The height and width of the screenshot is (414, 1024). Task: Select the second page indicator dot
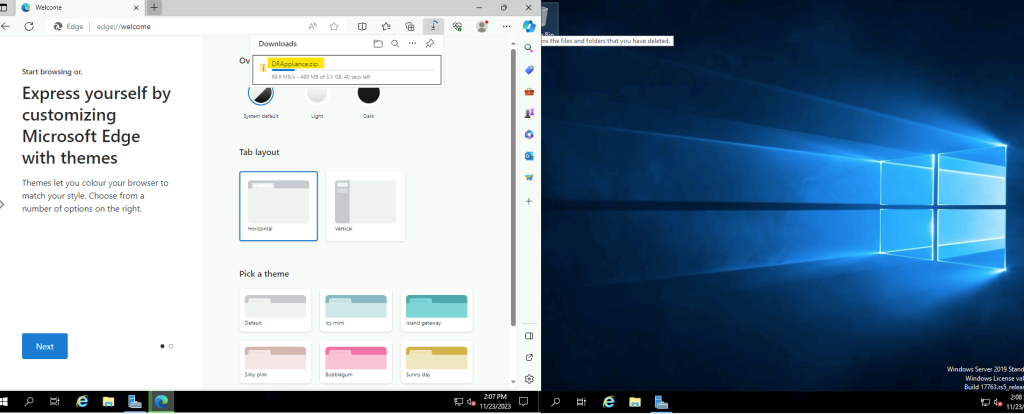click(171, 346)
